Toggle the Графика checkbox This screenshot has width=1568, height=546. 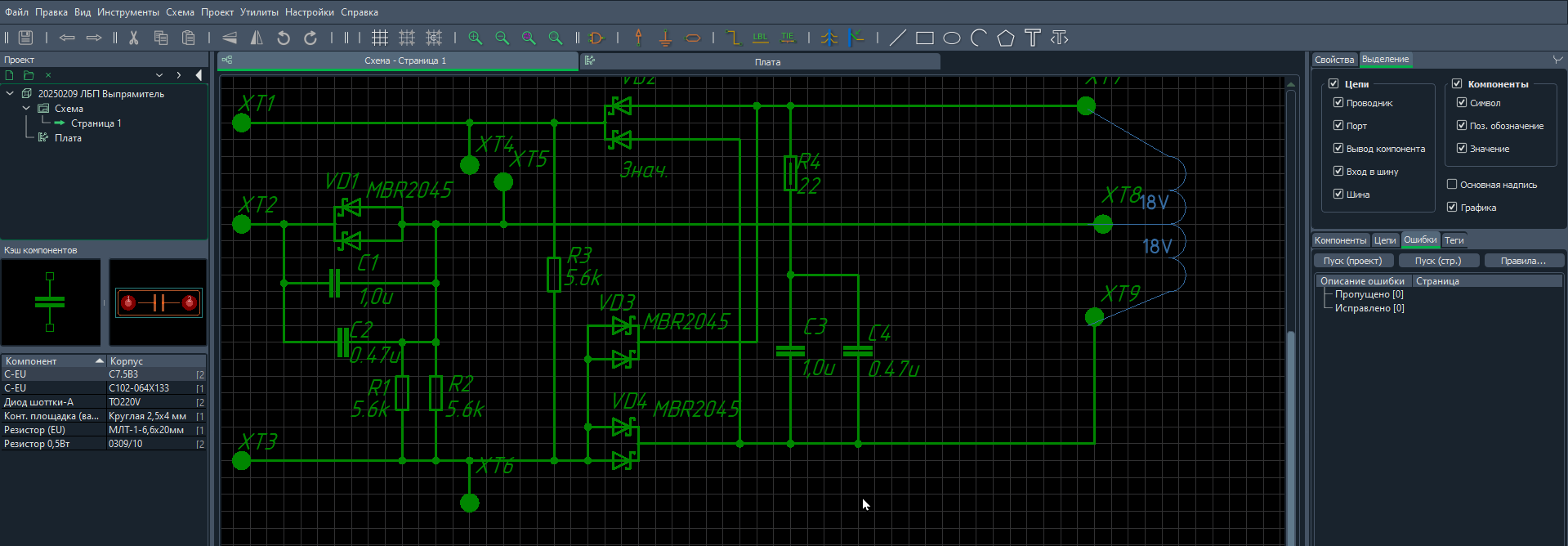pos(1452,207)
